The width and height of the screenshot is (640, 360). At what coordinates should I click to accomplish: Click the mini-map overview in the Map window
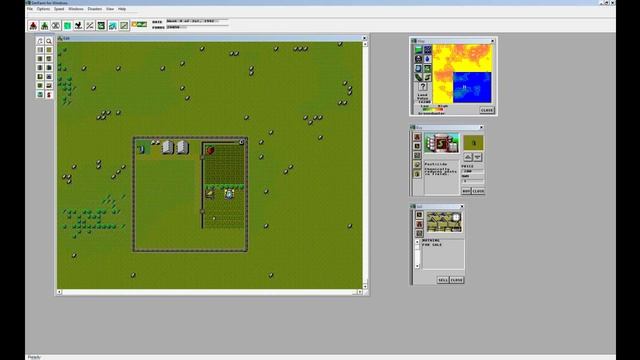tap(462, 74)
